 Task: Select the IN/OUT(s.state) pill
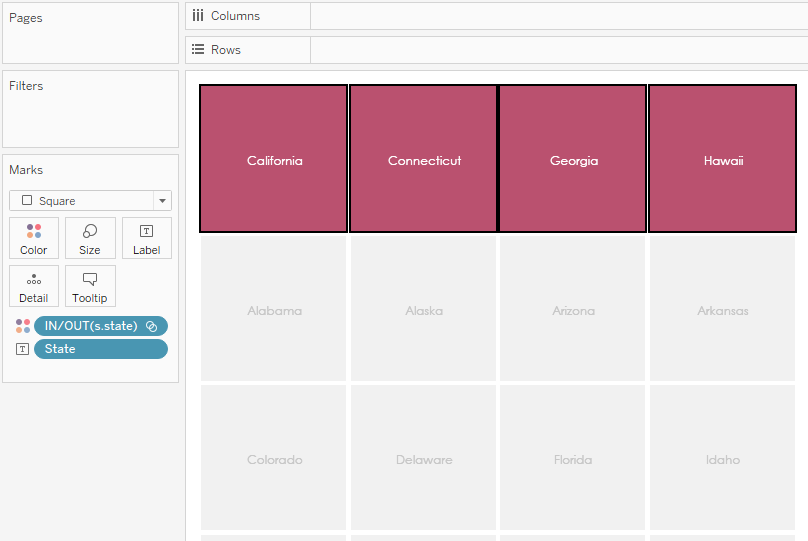click(90, 326)
